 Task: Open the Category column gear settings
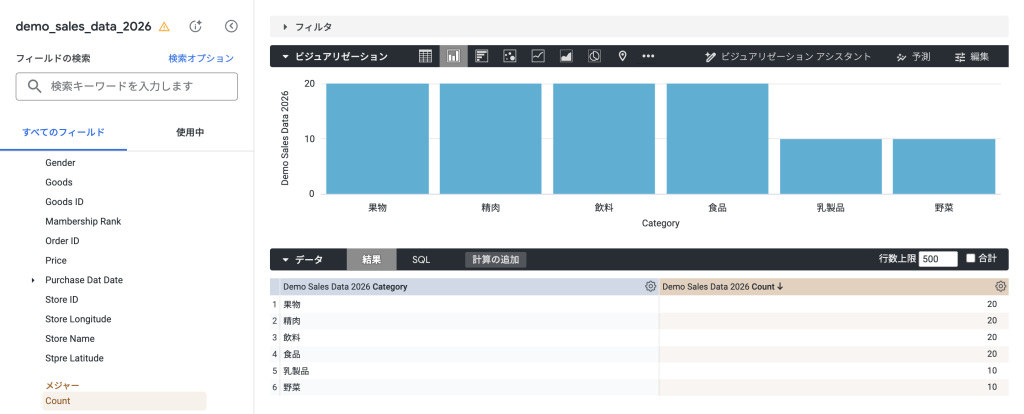(x=650, y=286)
